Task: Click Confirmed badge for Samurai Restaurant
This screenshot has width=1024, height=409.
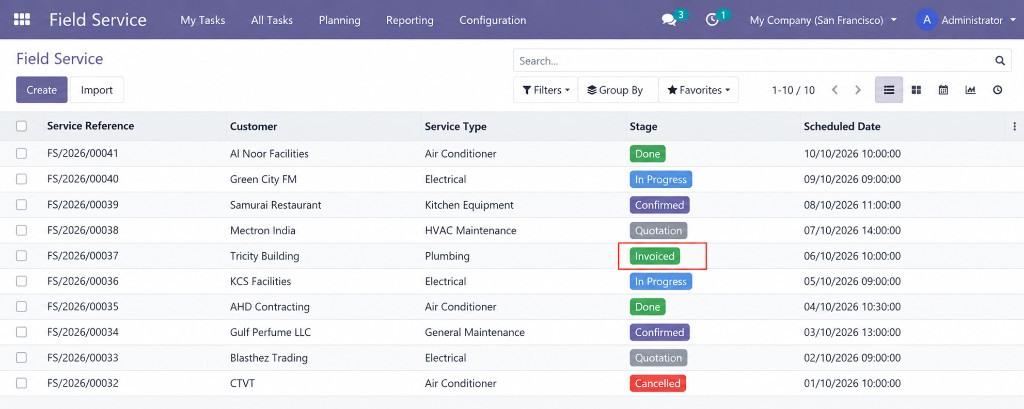Action: 660,205
